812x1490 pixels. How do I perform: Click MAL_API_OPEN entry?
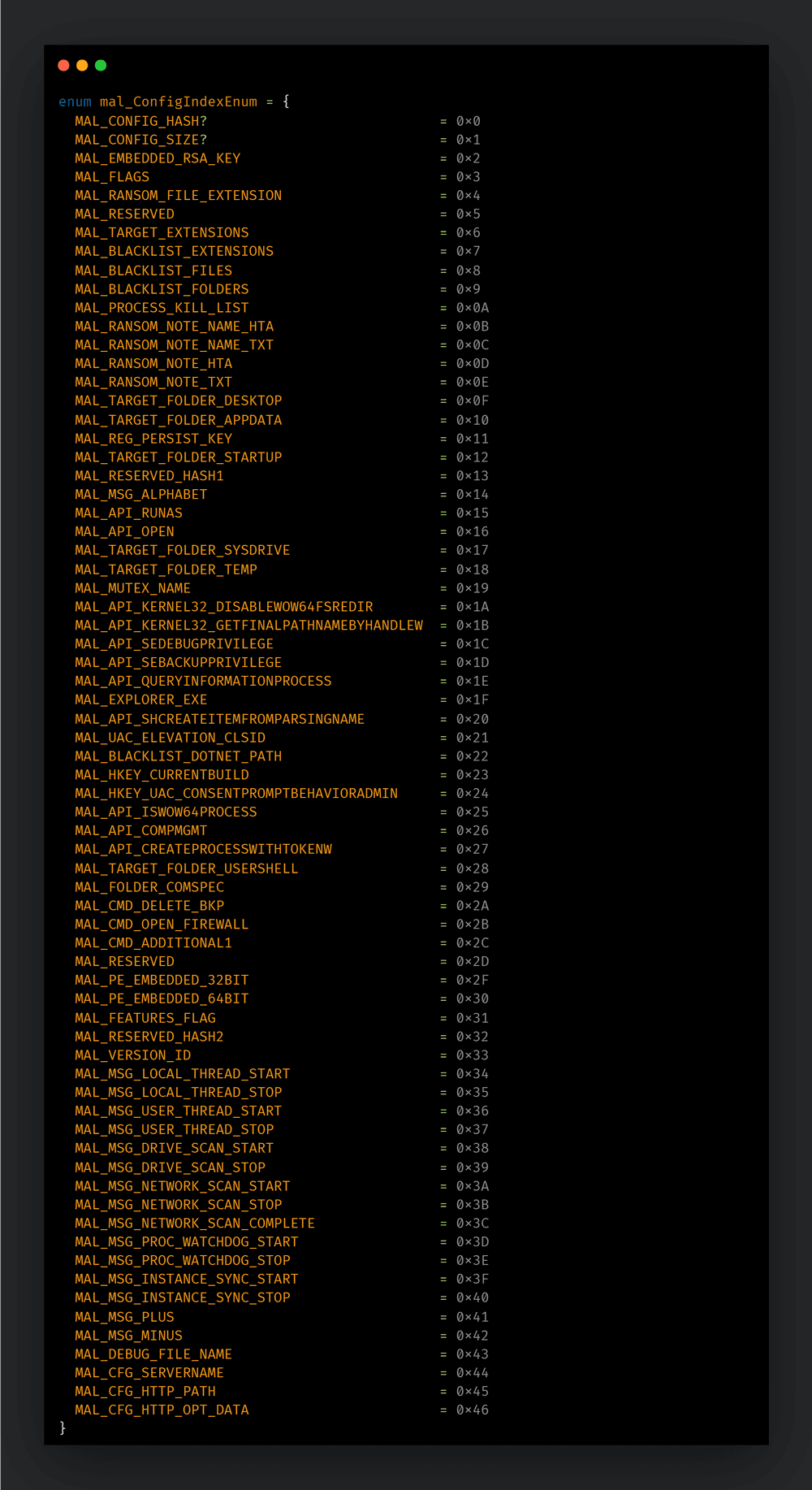[124, 531]
